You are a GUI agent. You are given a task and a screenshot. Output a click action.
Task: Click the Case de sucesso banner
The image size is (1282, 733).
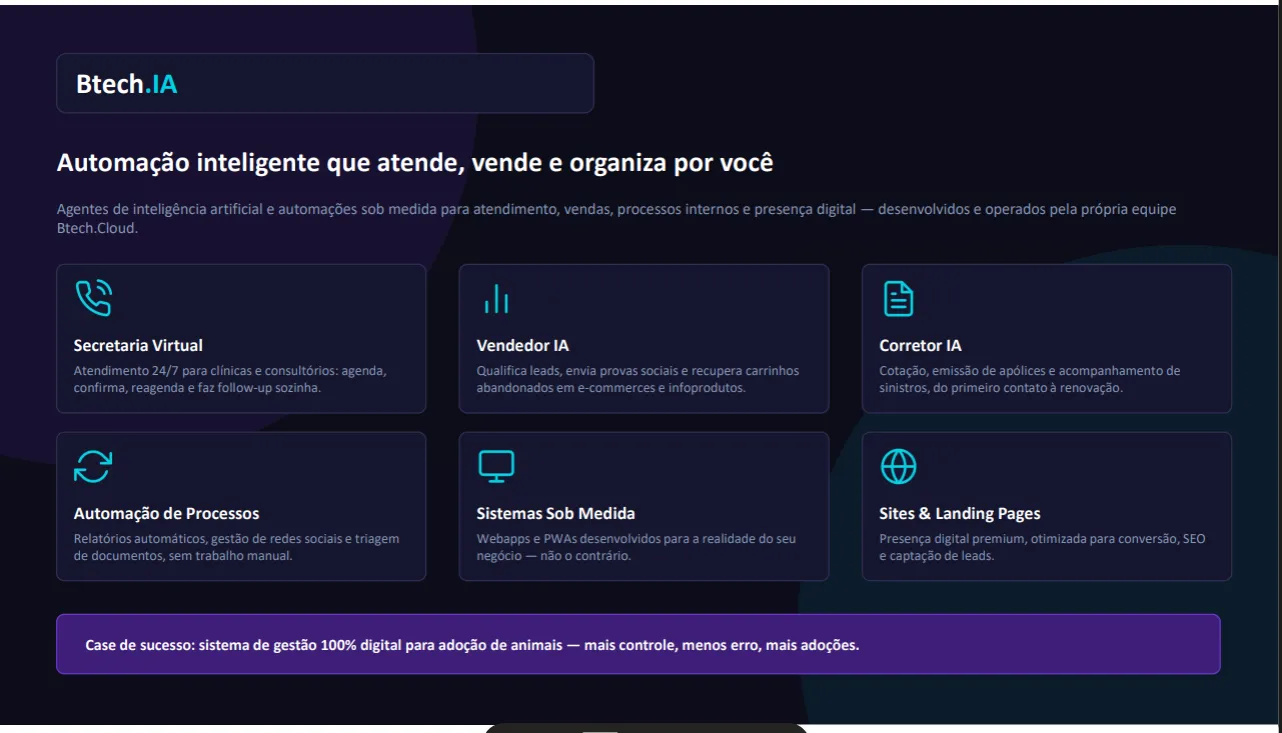pos(638,644)
